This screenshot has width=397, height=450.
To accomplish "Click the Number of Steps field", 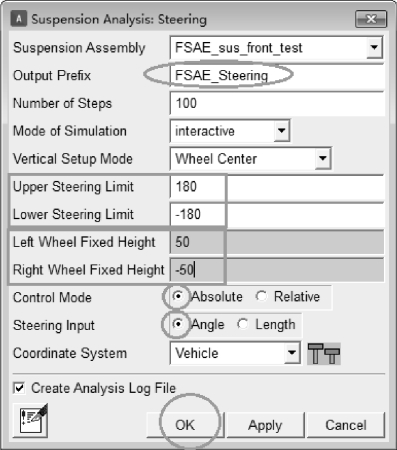I will [277, 103].
